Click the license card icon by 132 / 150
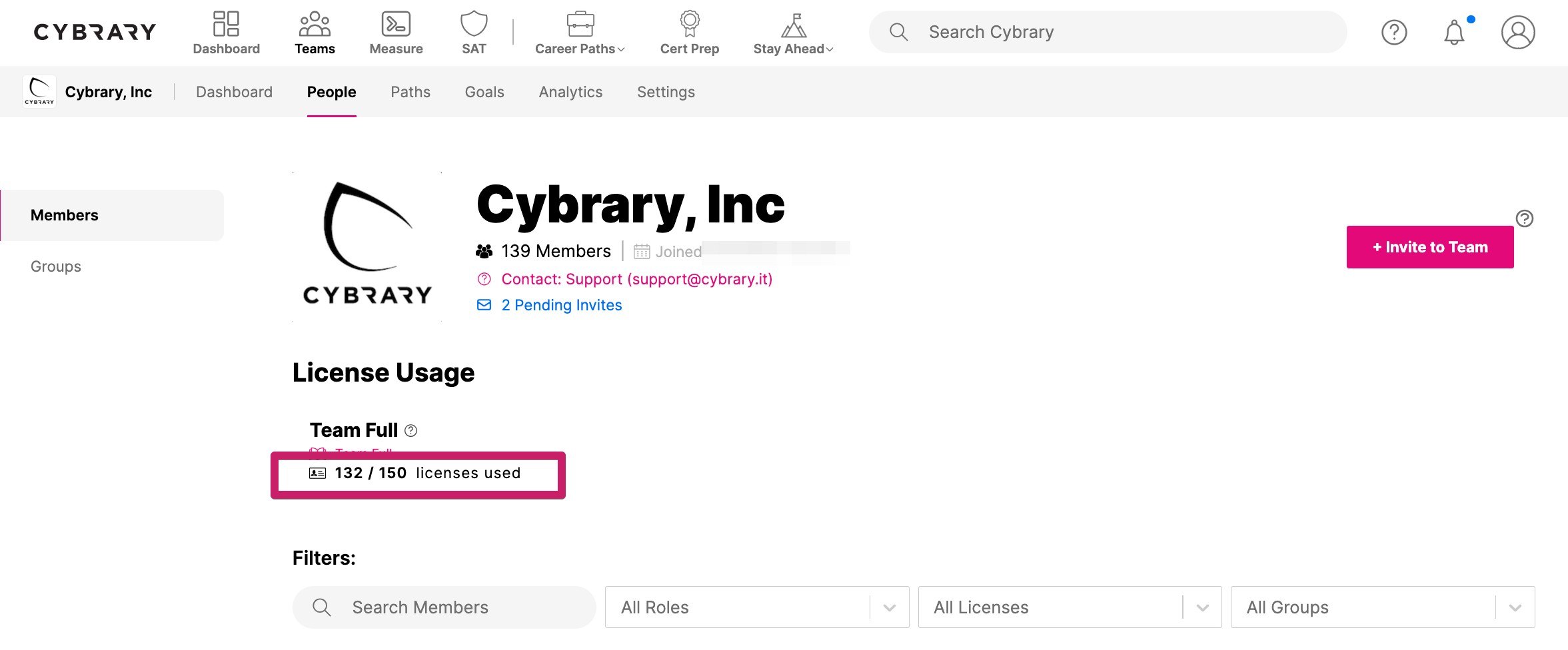 (x=318, y=473)
